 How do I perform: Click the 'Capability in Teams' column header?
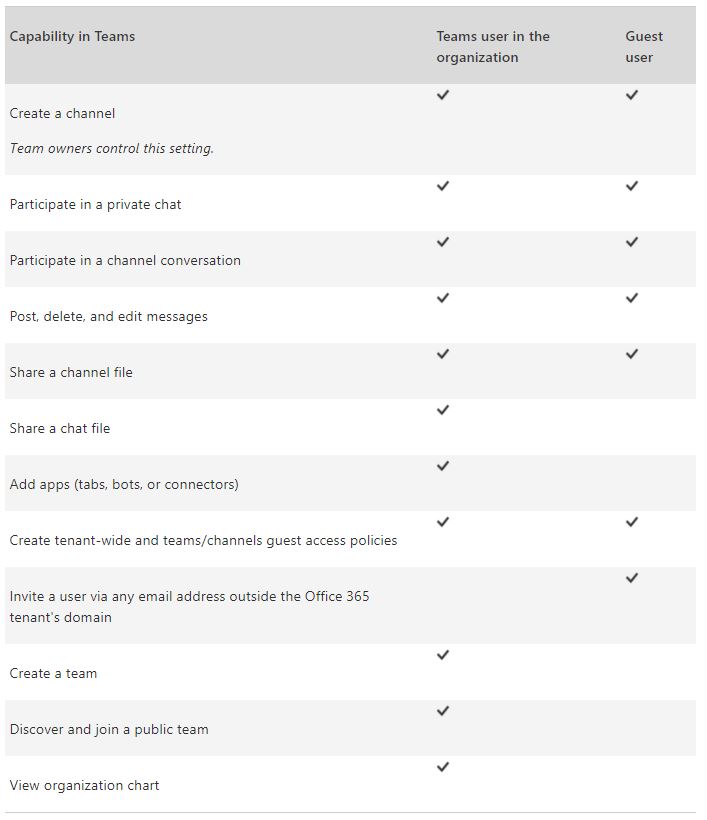coord(72,36)
